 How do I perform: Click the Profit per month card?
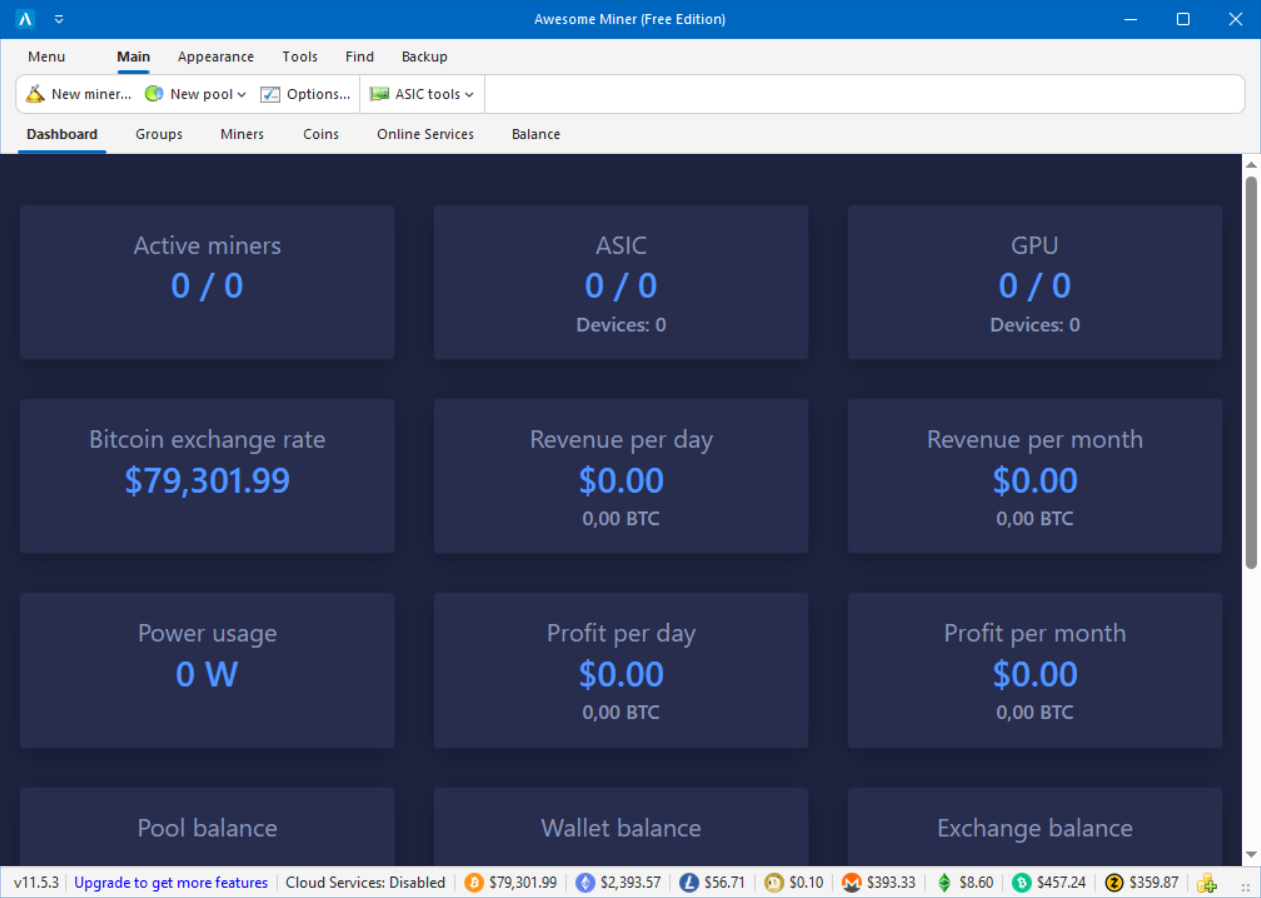(1035, 670)
